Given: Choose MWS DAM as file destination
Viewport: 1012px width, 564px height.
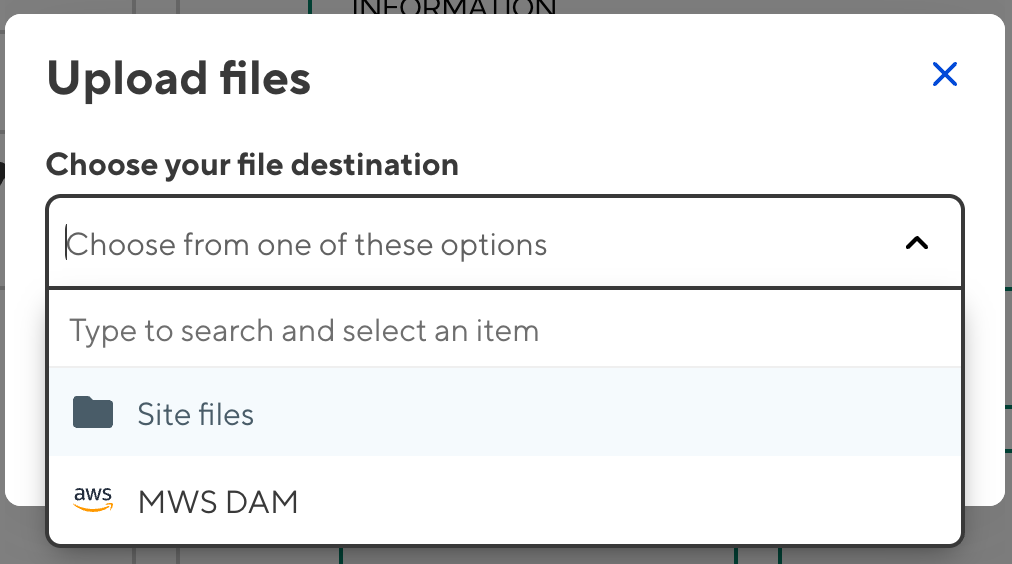Looking at the screenshot, I should click(x=505, y=500).
